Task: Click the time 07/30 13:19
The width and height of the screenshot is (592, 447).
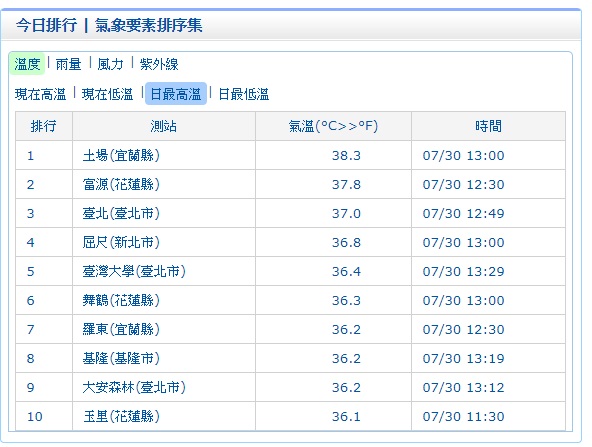Action: click(463, 359)
